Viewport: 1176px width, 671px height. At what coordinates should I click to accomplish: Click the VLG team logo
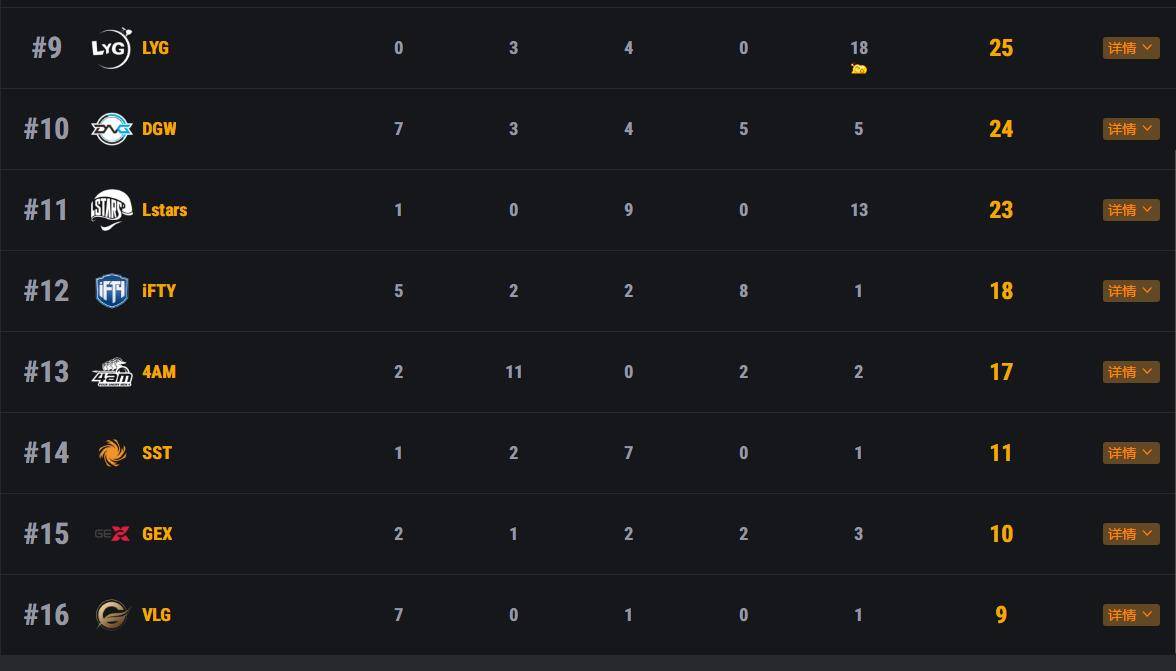pyautogui.click(x=111, y=615)
